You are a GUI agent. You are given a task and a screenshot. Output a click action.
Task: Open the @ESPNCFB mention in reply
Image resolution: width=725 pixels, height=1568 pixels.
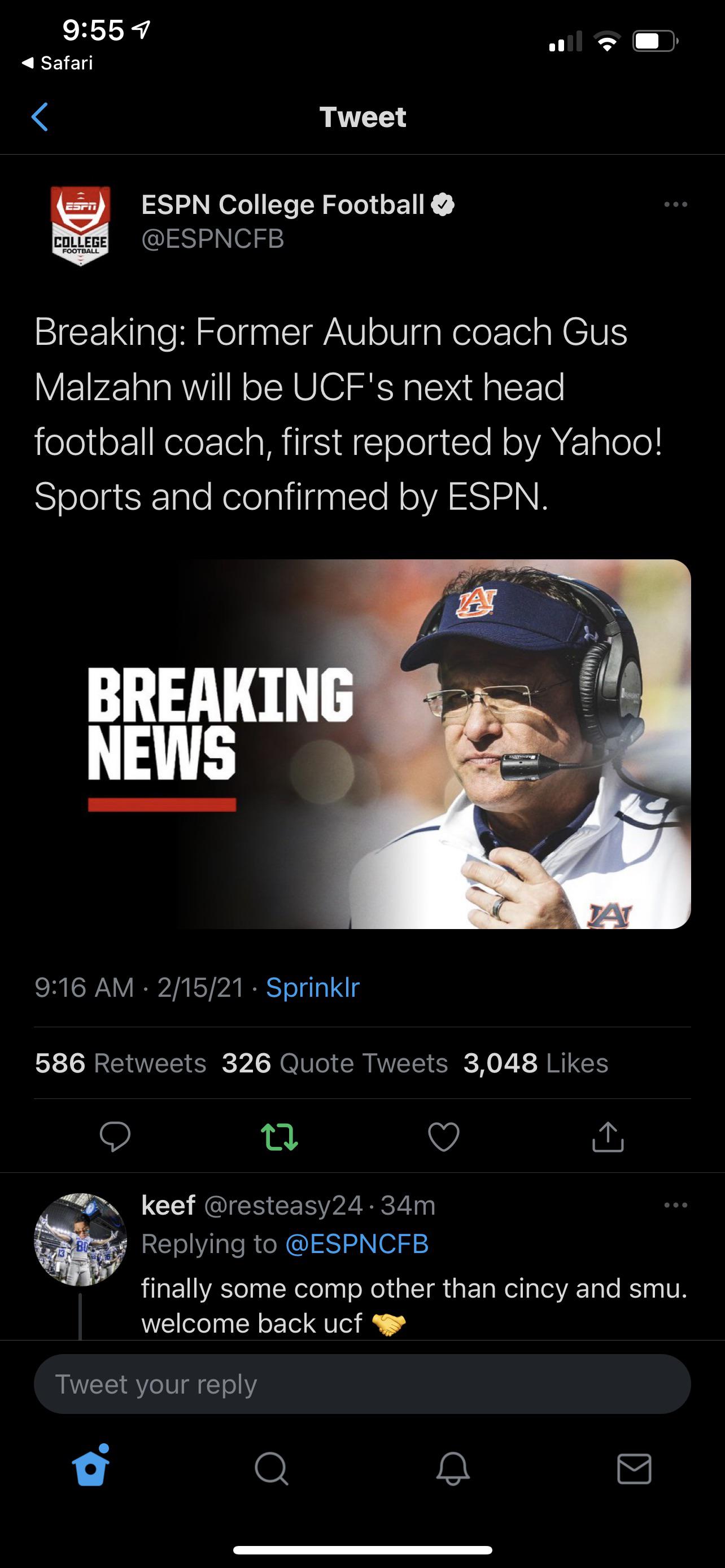(357, 1244)
